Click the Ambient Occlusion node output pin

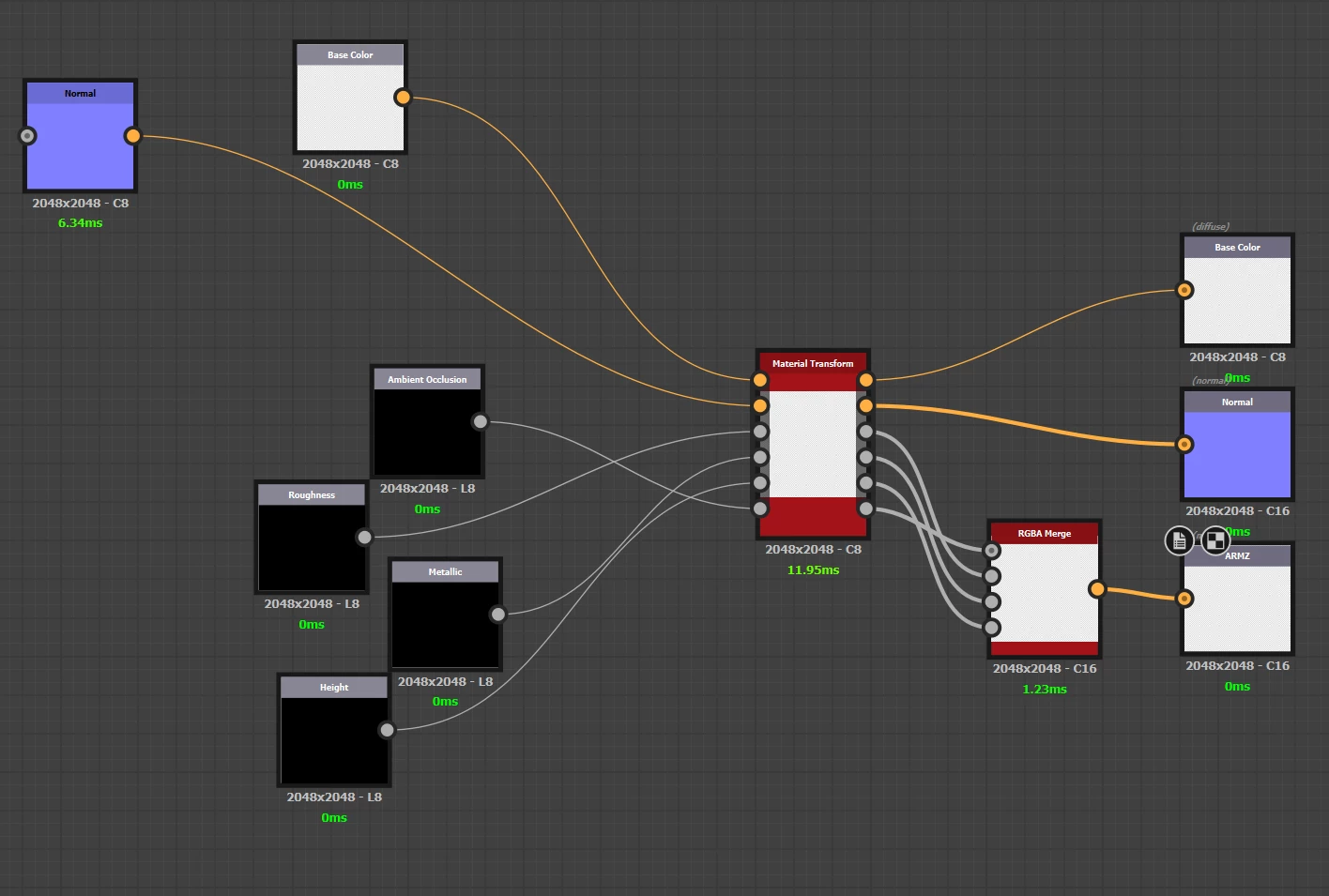click(x=481, y=421)
